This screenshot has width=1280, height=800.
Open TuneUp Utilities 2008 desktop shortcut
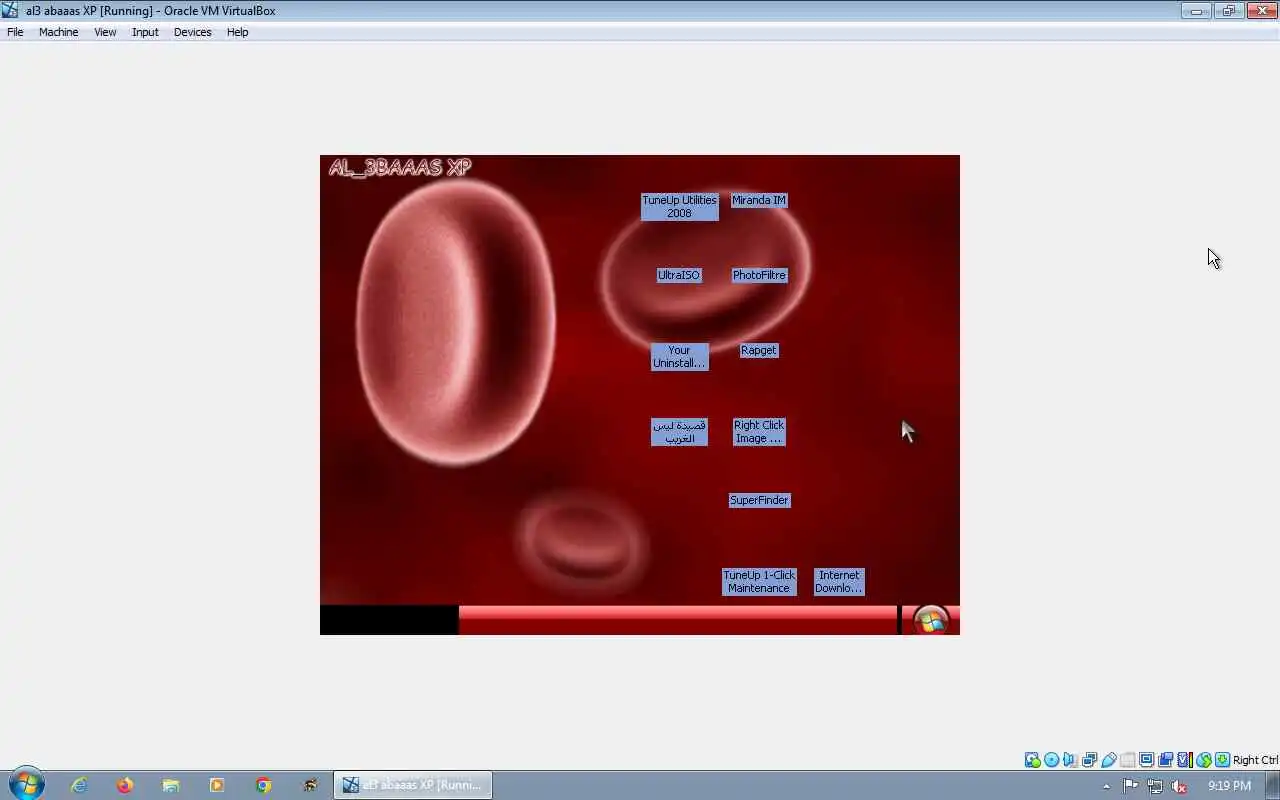coord(679,206)
